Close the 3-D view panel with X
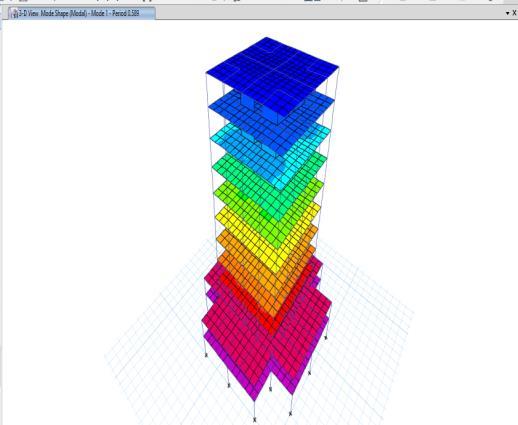This screenshot has width=518, height=425. (x=514, y=13)
